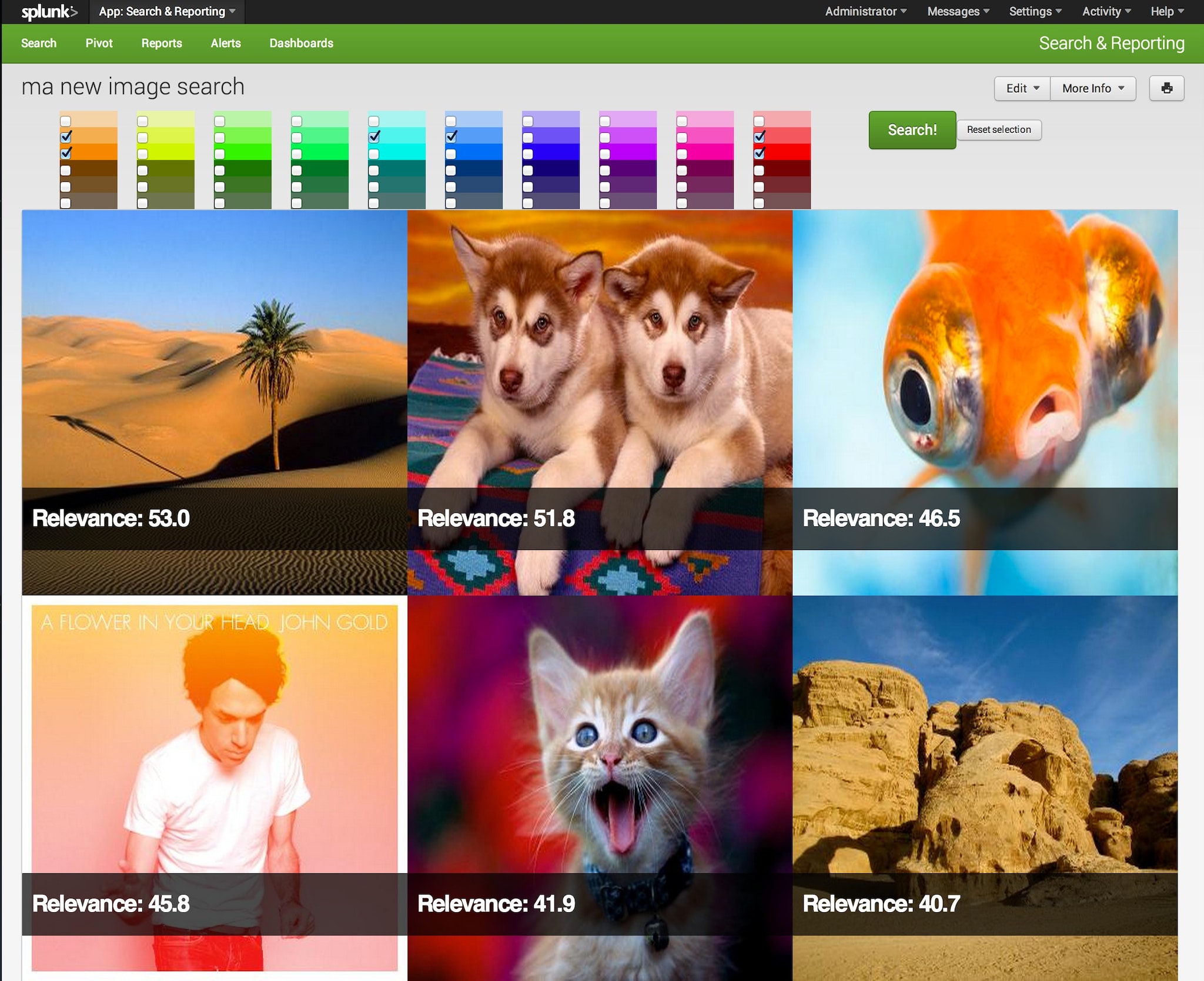Print the dashboard with the printer icon
Image resolution: width=1204 pixels, height=981 pixels.
[x=1166, y=88]
